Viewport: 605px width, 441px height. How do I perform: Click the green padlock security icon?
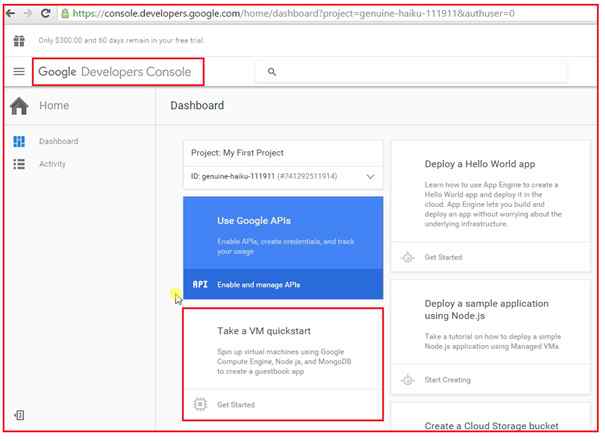[x=65, y=14]
